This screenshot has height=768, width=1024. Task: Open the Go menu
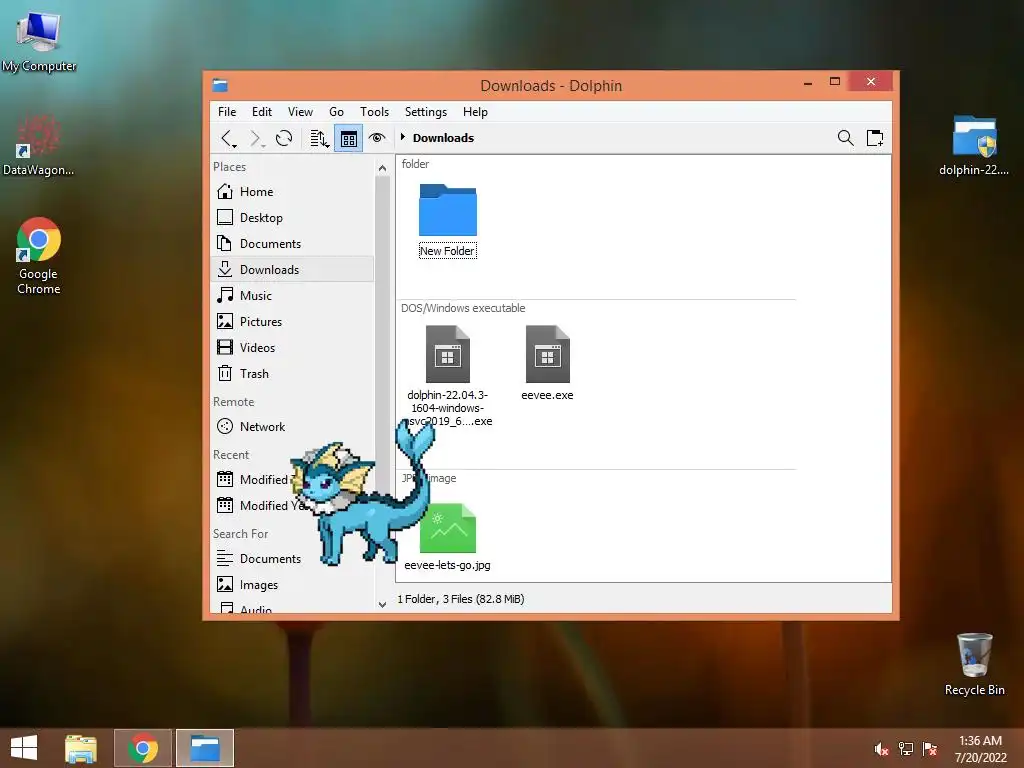(x=336, y=112)
